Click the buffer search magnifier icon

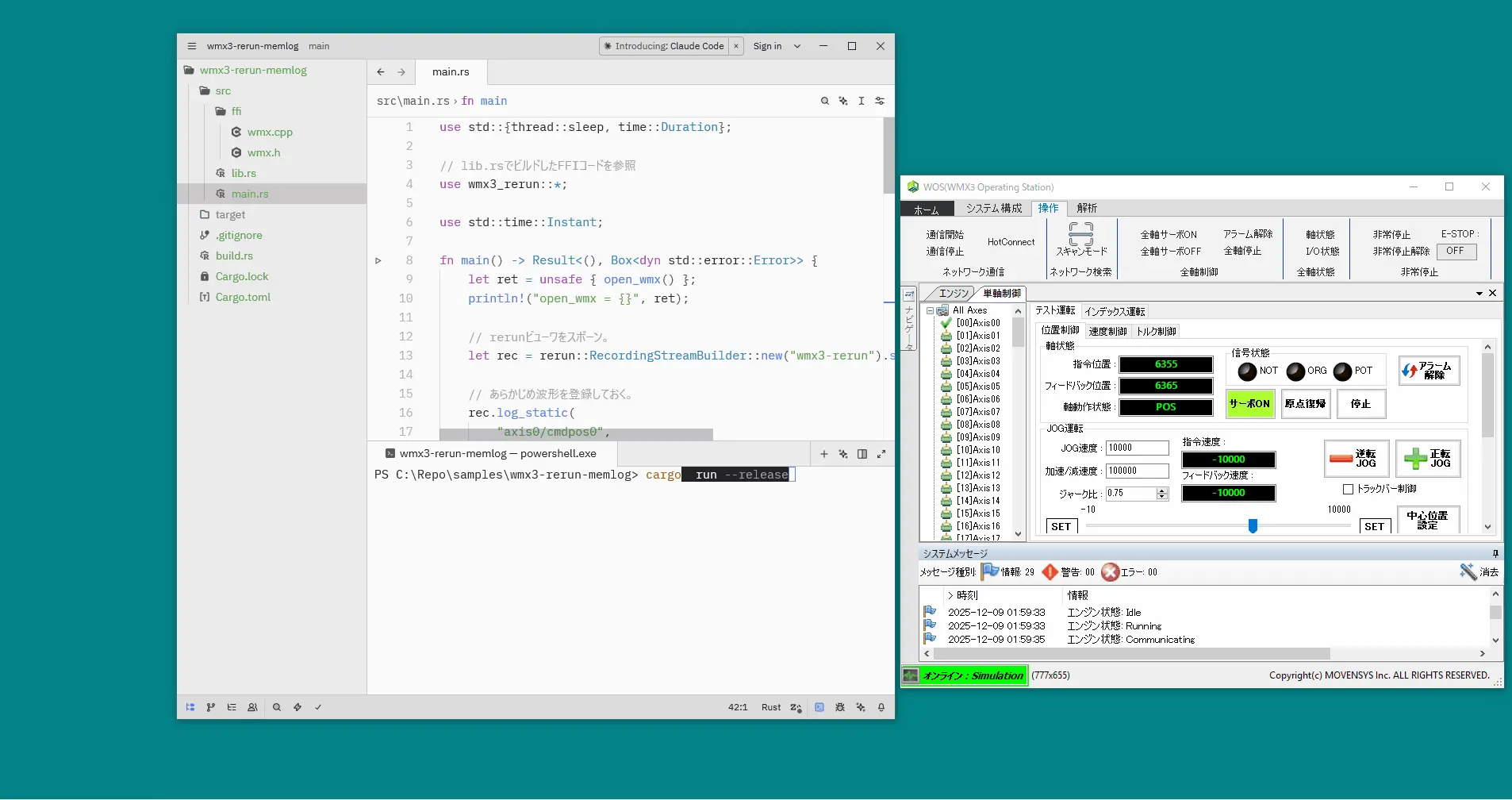click(x=825, y=101)
